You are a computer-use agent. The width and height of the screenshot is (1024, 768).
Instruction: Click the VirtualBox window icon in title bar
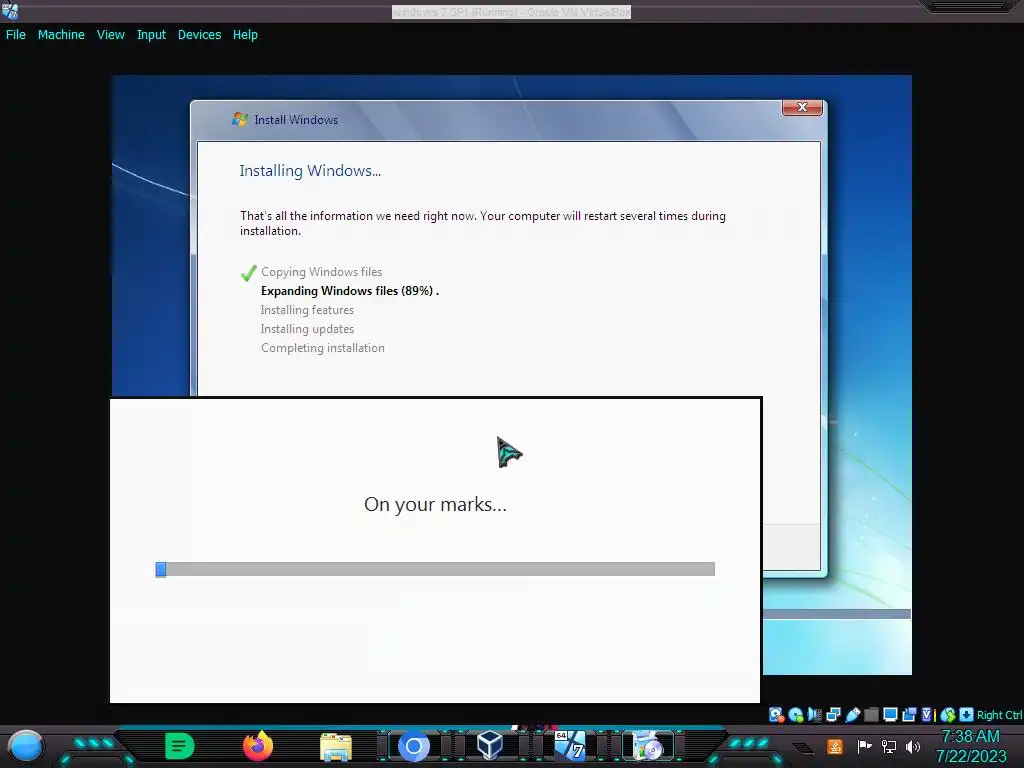click(x=10, y=10)
